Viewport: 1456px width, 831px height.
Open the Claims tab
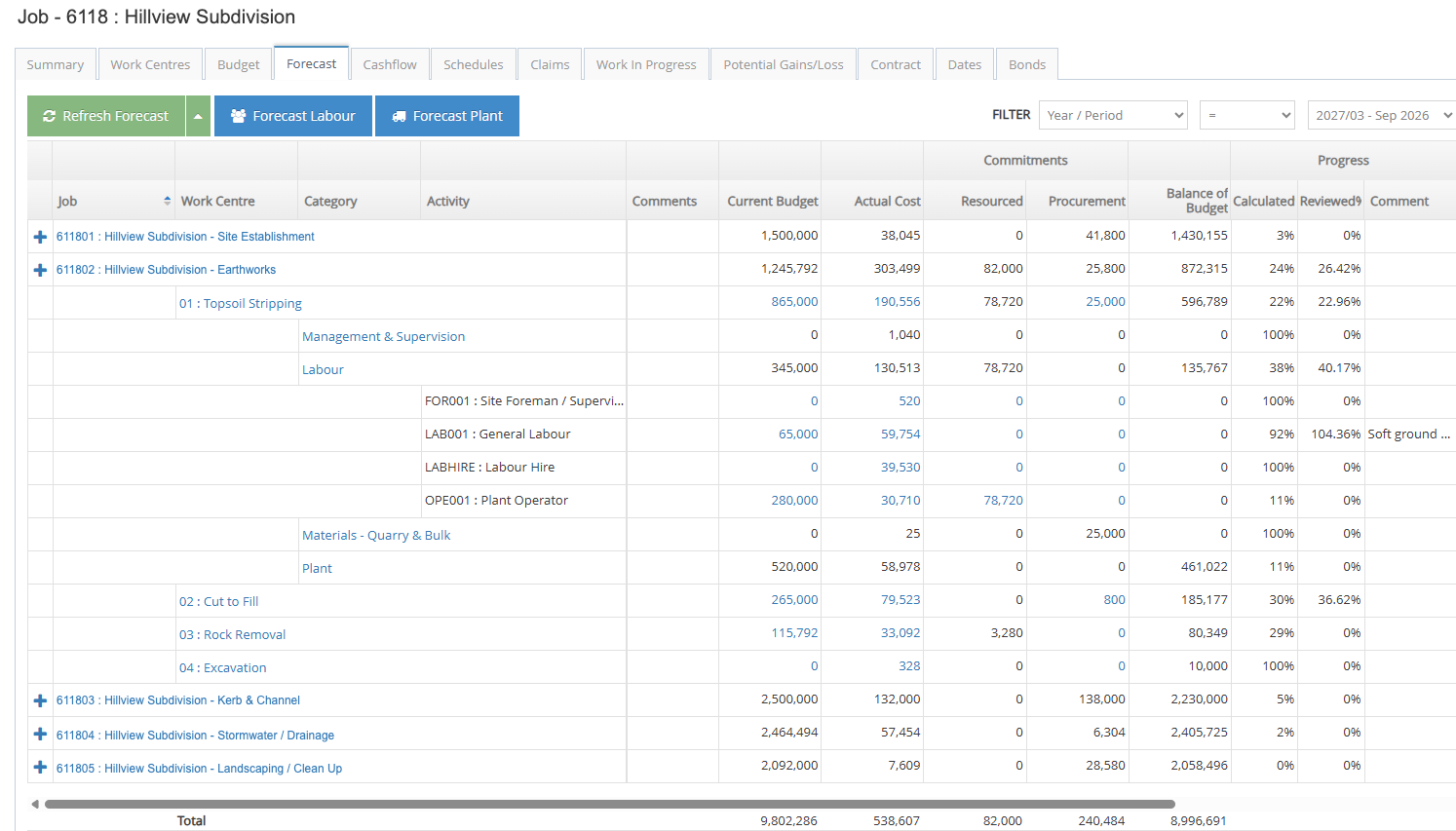coord(550,64)
